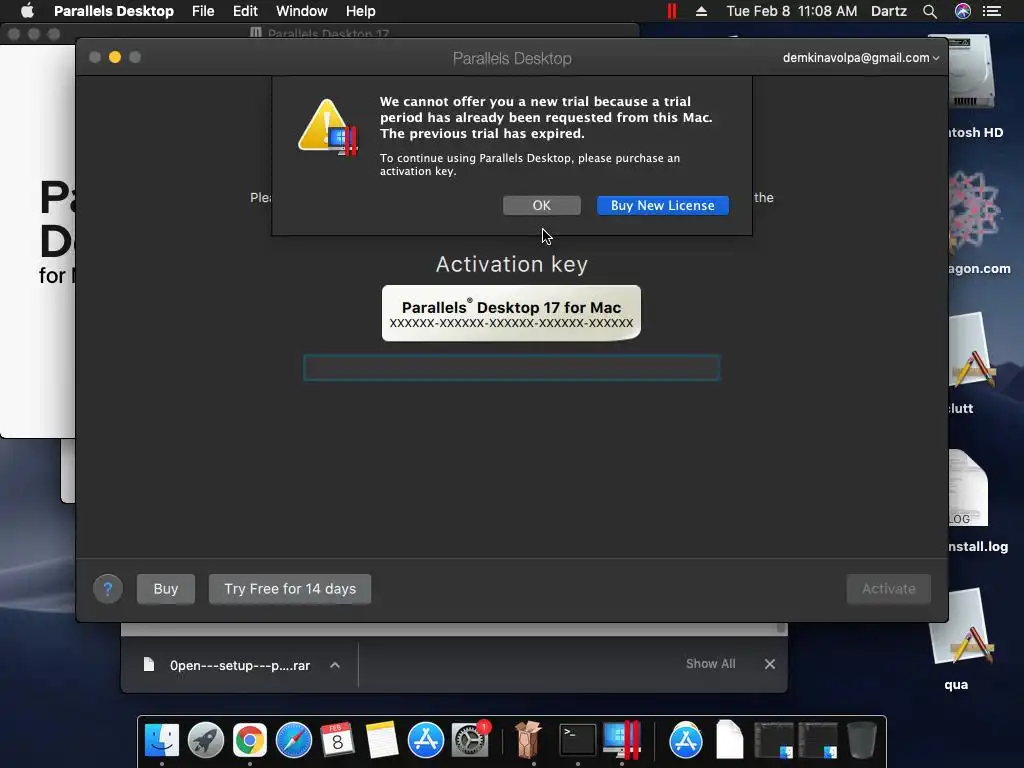Open the brown box archive app in Dock
The image size is (1024, 768).
(528, 740)
